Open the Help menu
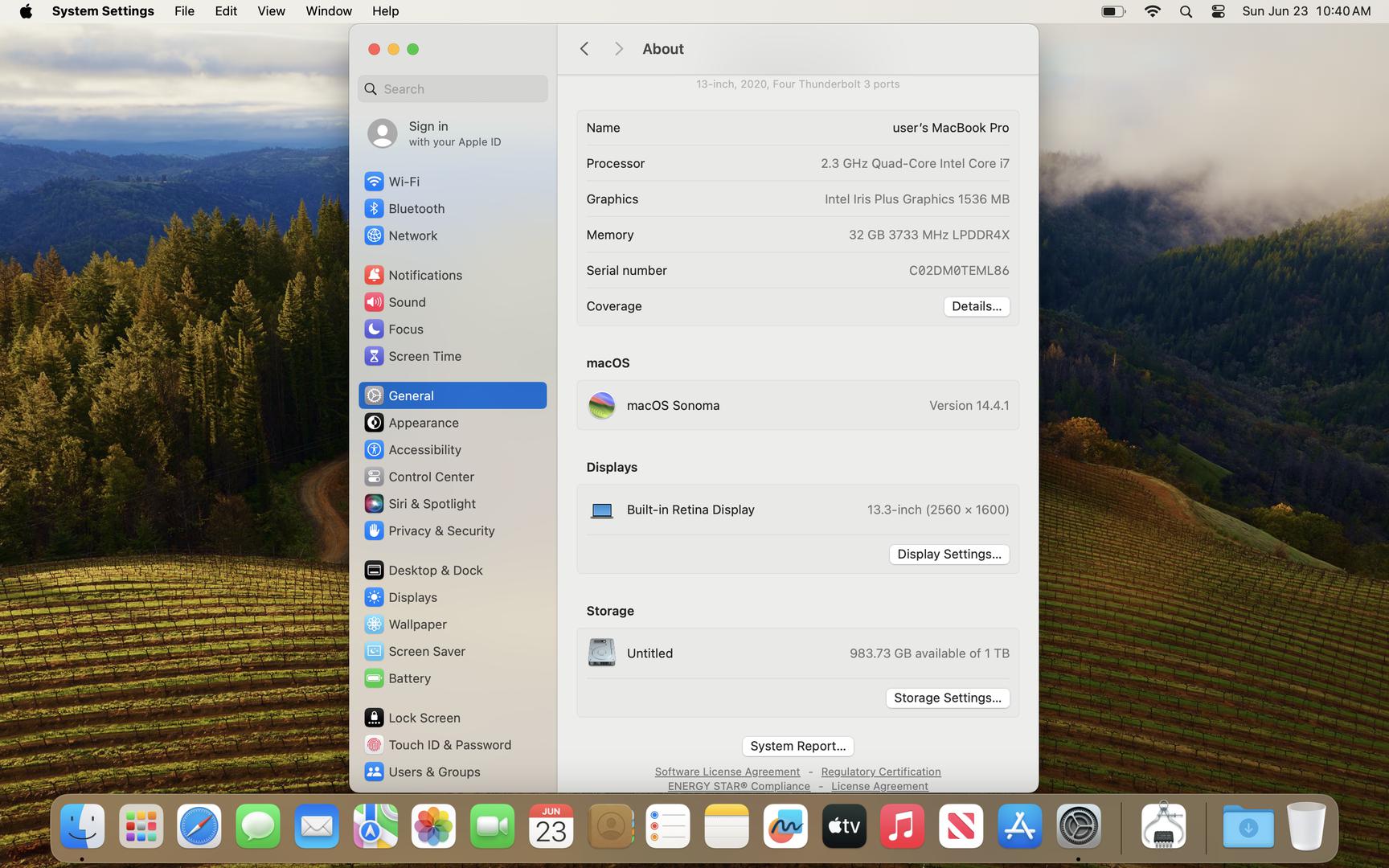 (385, 11)
